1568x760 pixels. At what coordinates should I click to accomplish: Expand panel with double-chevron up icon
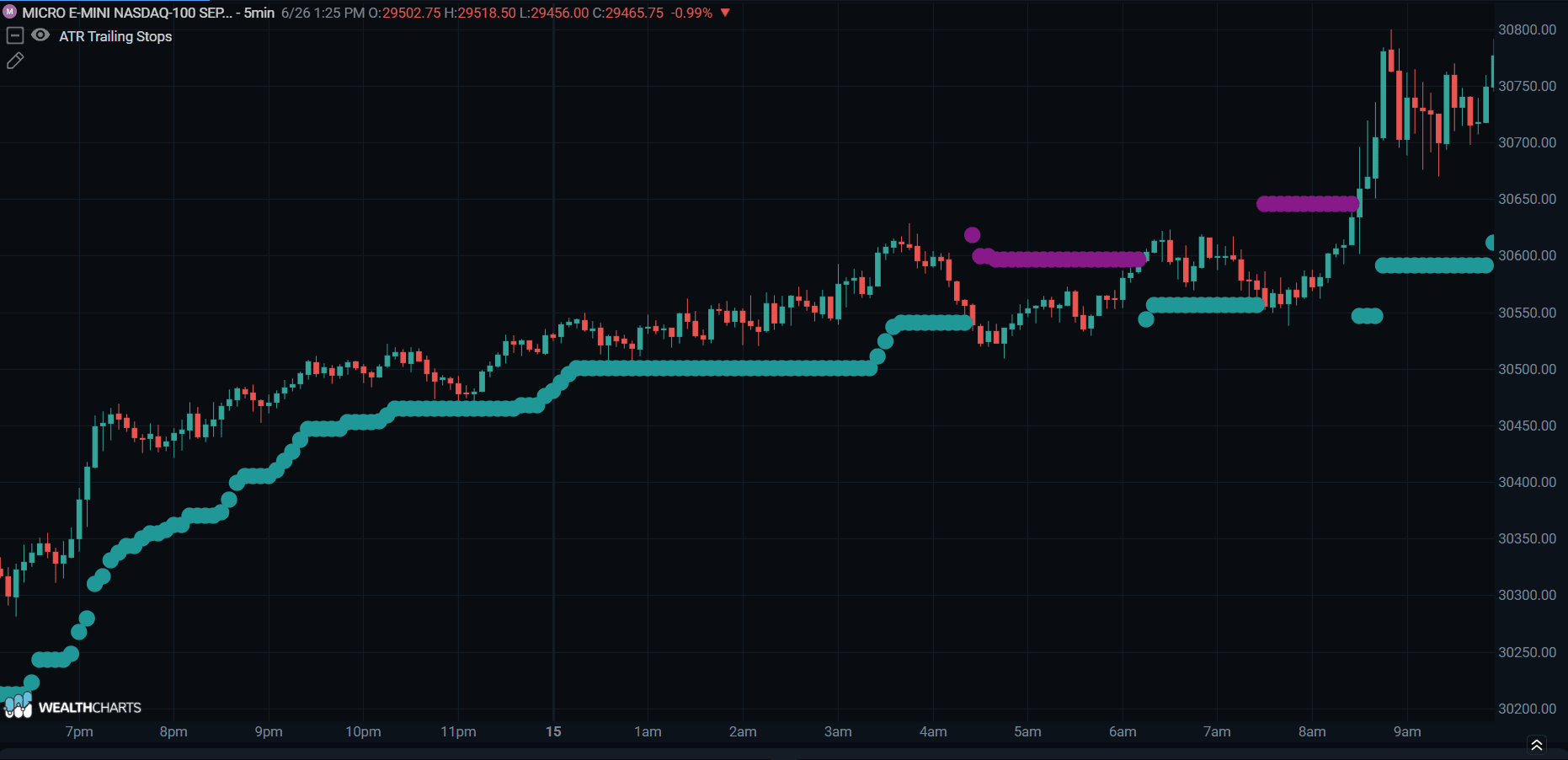click(1537, 745)
